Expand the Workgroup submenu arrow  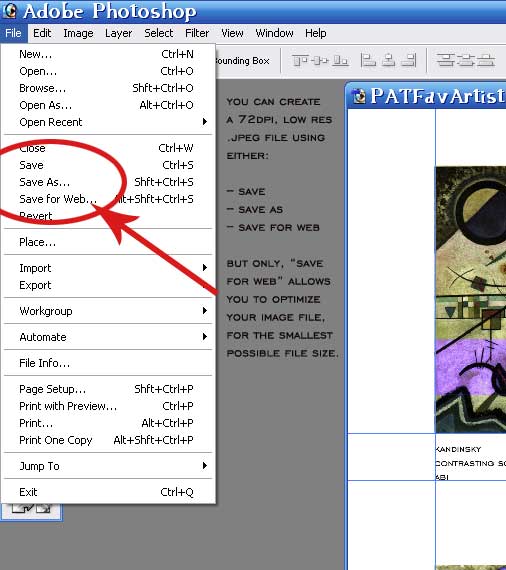(205, 311)
